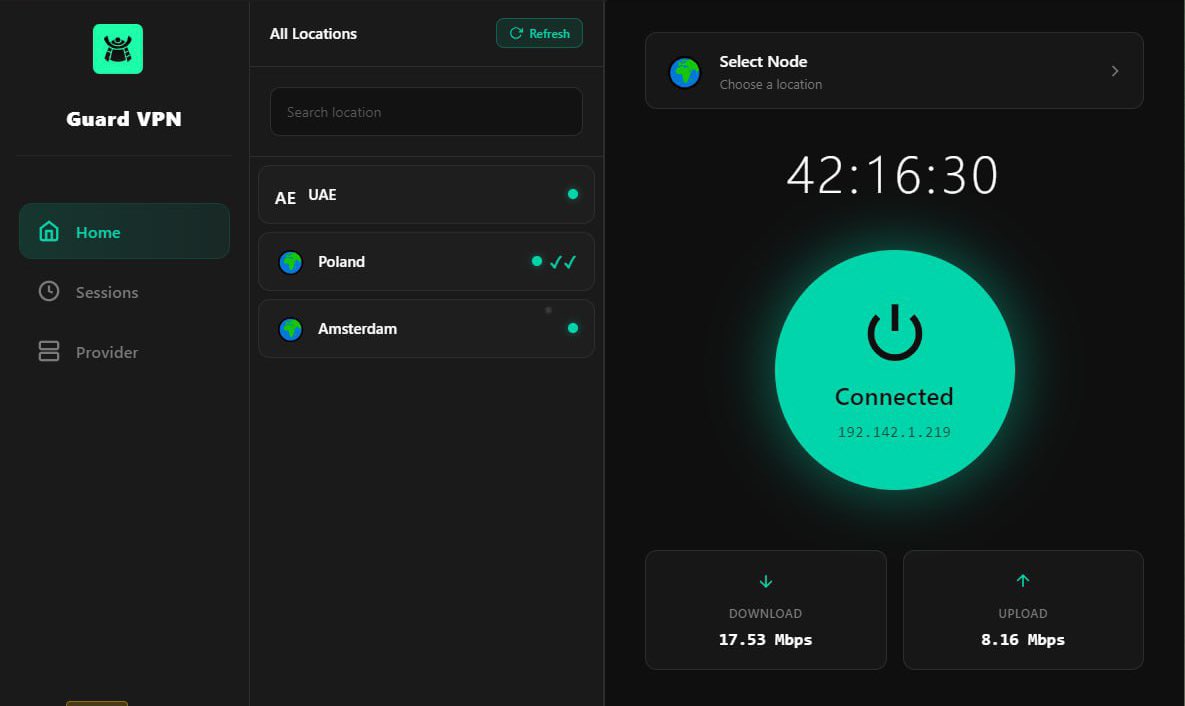Click the green status dot for UAE
This screenshot has width=1185, height=706.
[x=573, y=194]
